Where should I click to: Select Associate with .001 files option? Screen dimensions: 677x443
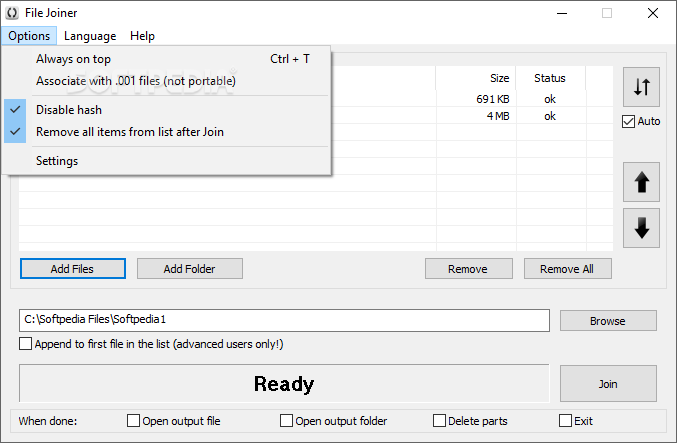(166, 81)
